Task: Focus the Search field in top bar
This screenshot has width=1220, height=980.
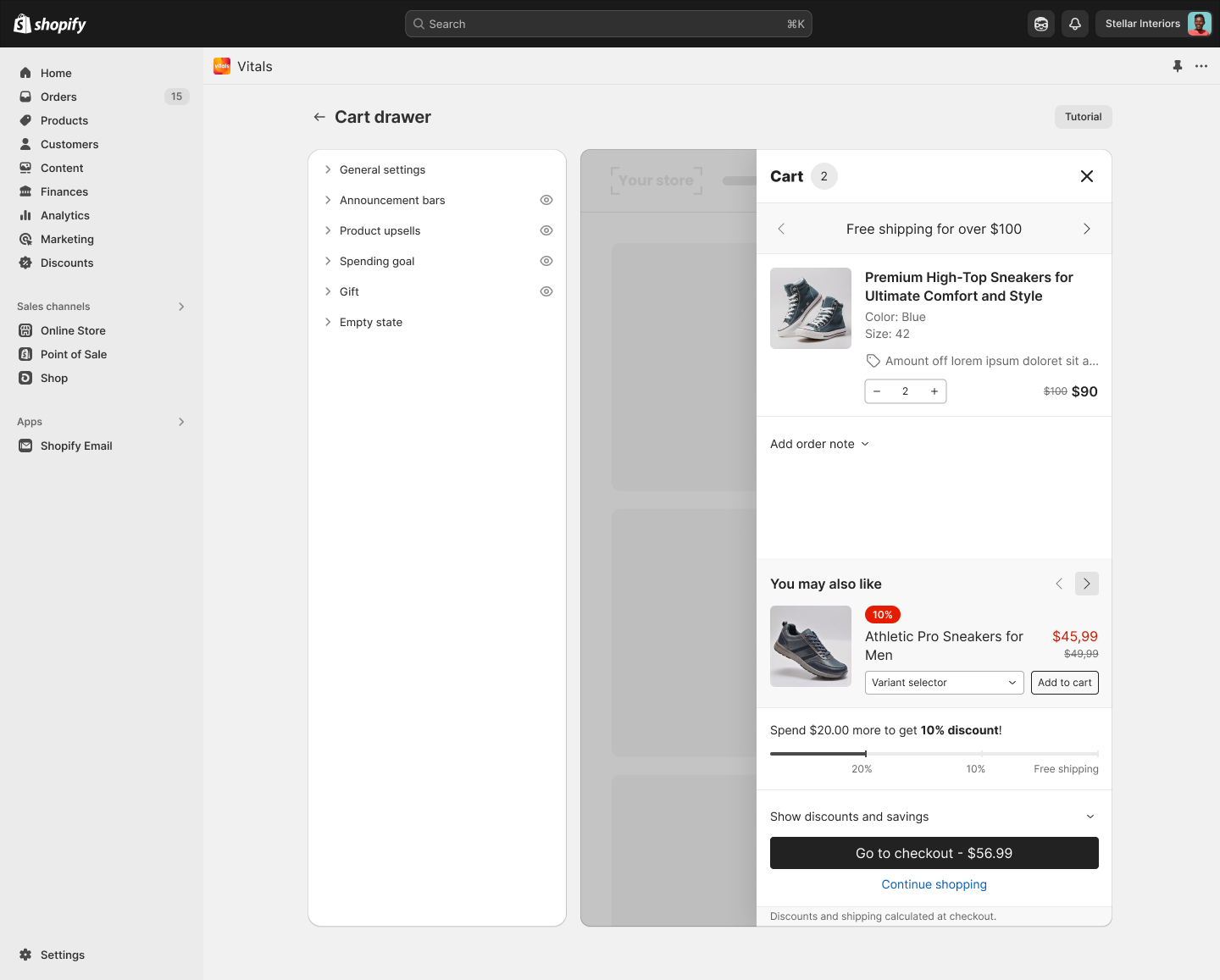Action: (608, 24)
